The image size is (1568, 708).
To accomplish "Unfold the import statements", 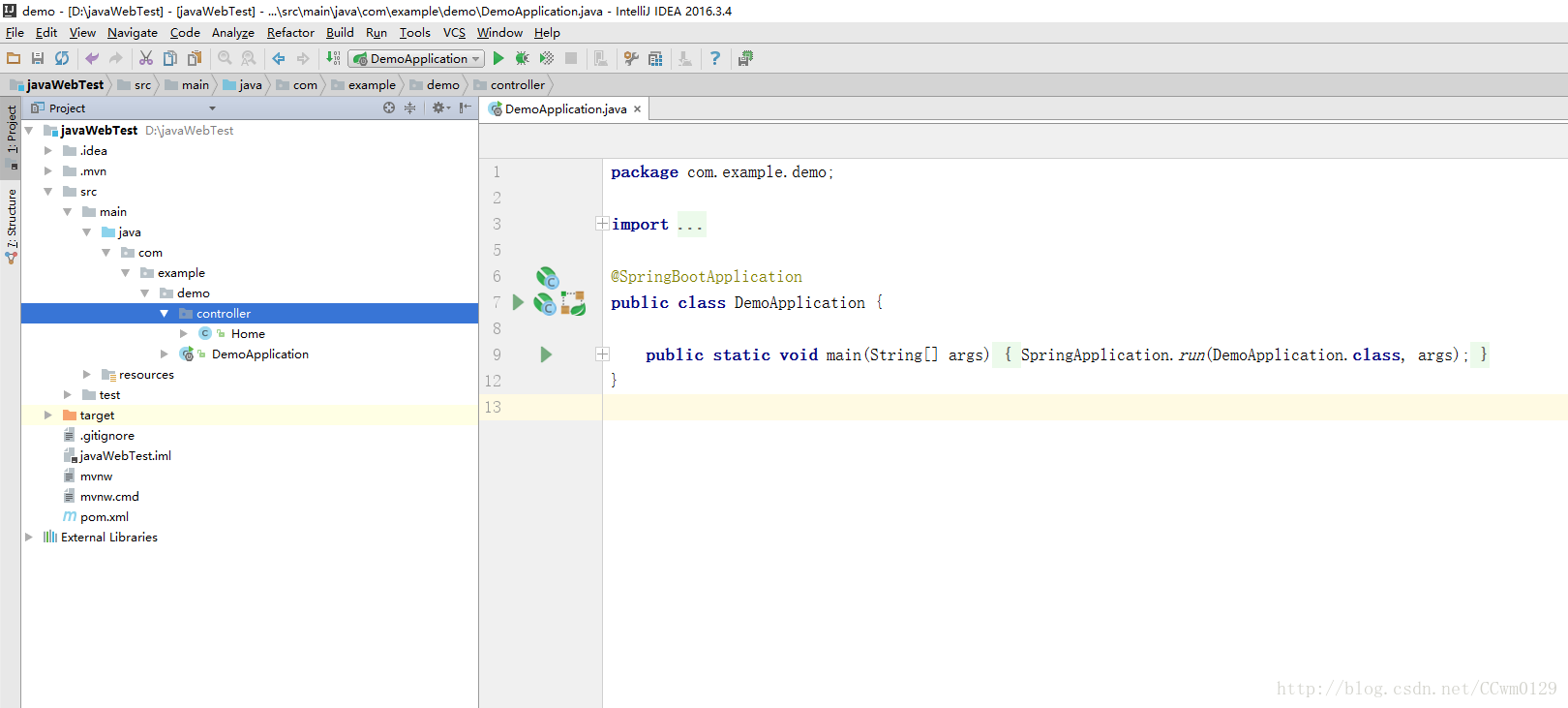I will 602,224.
